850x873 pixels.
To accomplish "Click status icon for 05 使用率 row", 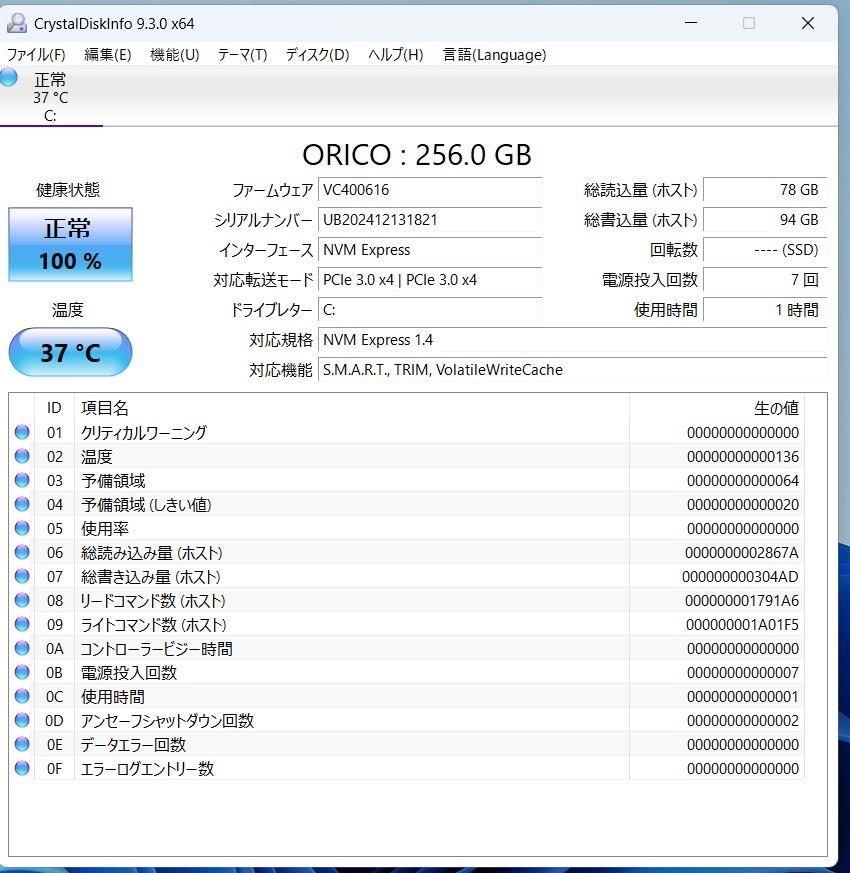I will pos(22,528).
